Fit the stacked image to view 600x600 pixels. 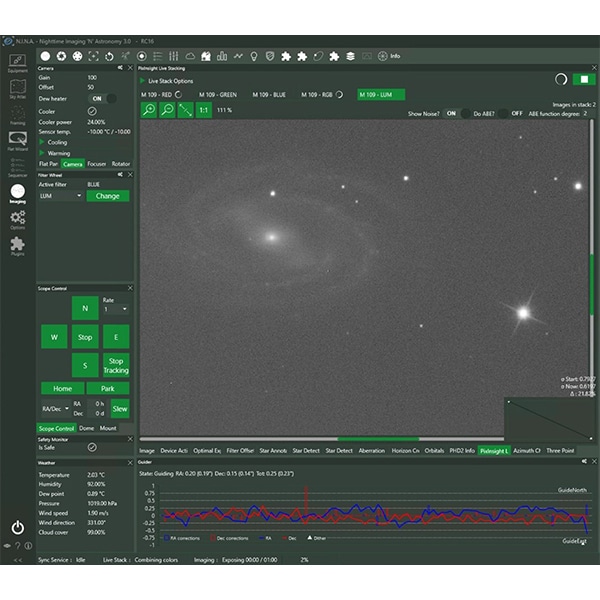[x=186, y=110]
